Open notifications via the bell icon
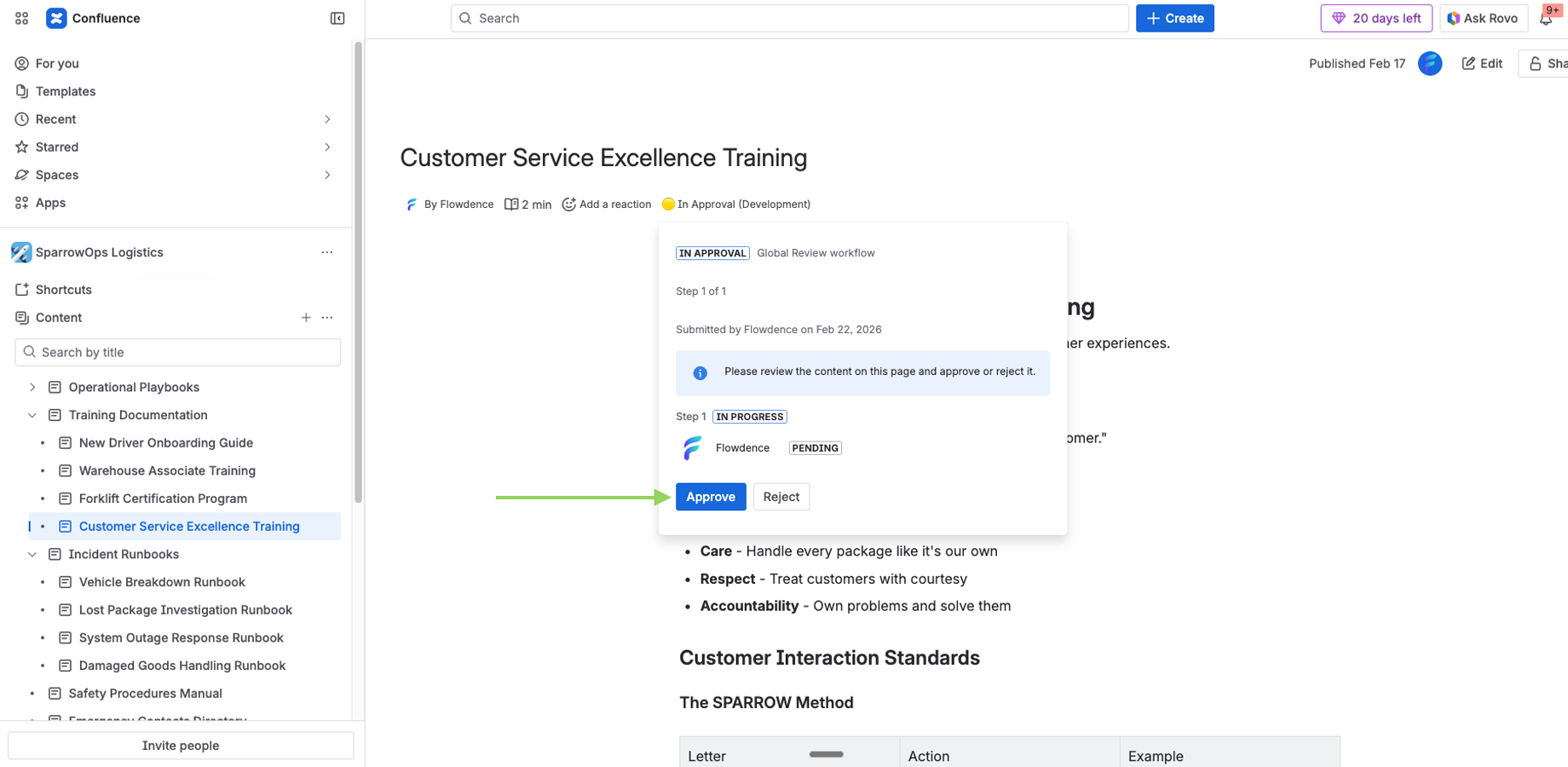Screen dimensions: 1568x767 [x=1547, y=19]
